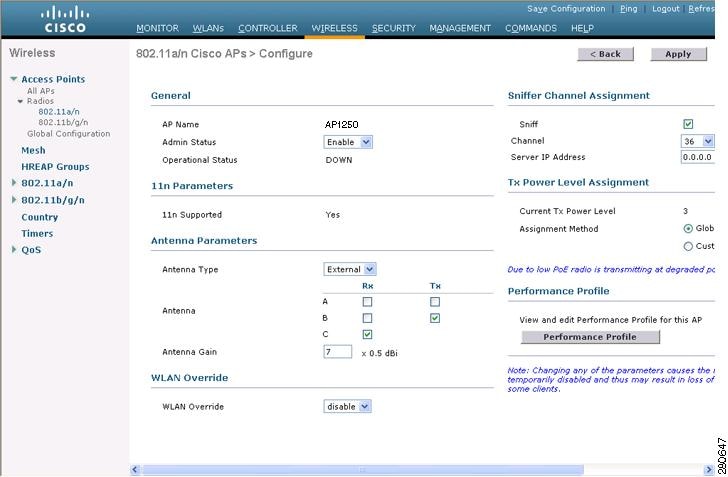Open All APs in sidebar
Viewport: 728px width, 477px height.
[x=40, y=91]
